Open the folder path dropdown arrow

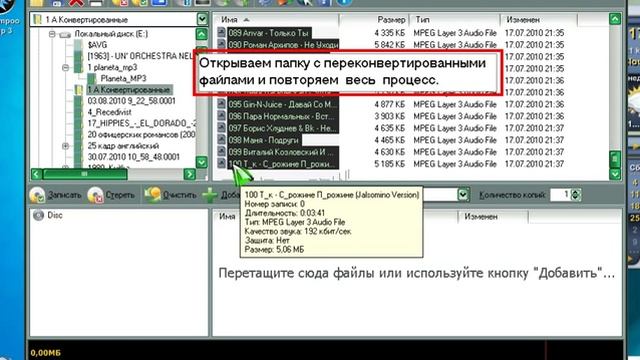(x=202, y=19)
